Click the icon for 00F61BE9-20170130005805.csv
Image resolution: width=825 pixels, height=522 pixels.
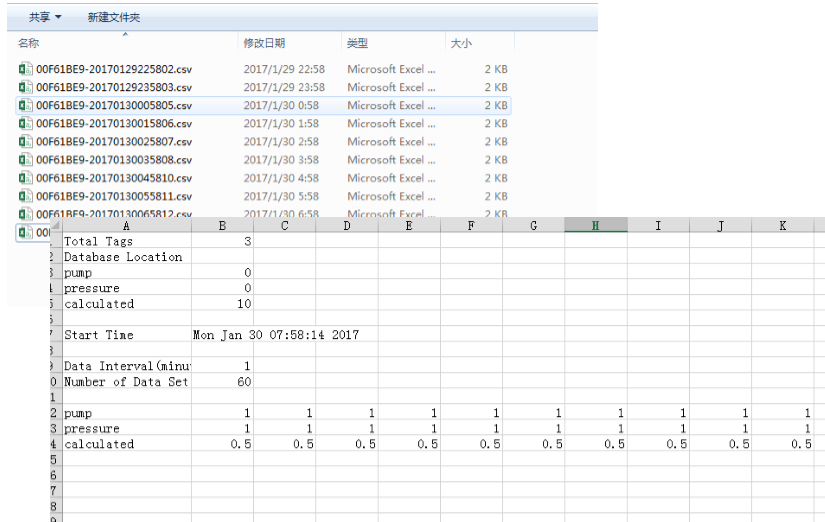click(26, 106)
